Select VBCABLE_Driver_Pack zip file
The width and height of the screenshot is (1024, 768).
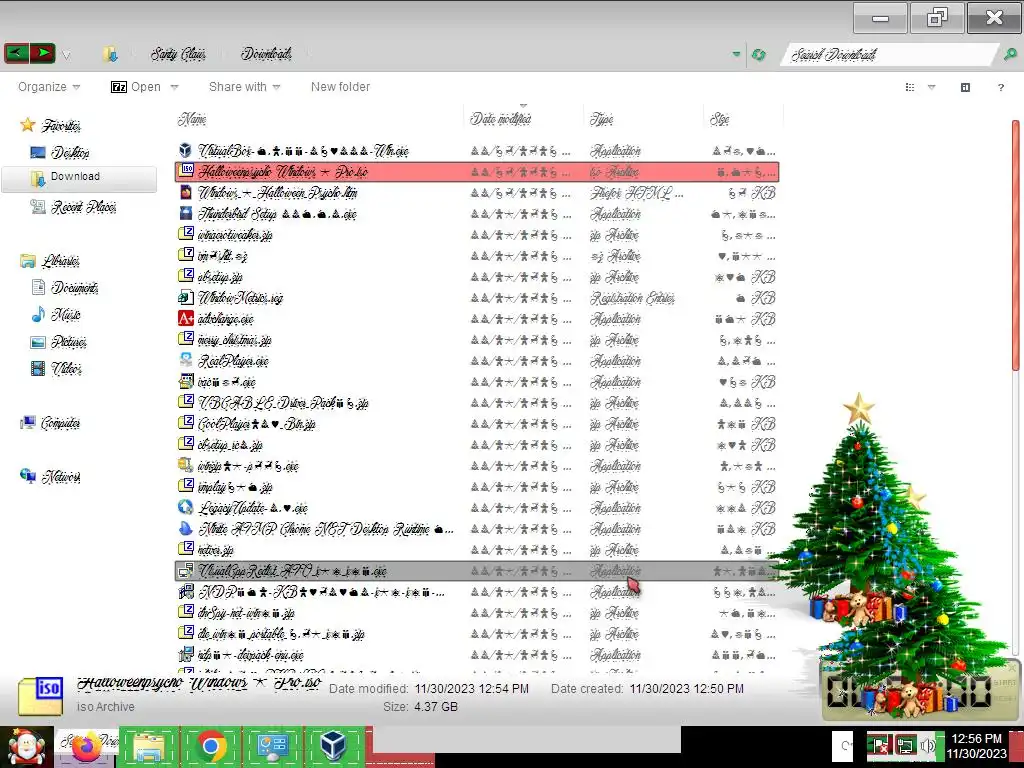283,403
